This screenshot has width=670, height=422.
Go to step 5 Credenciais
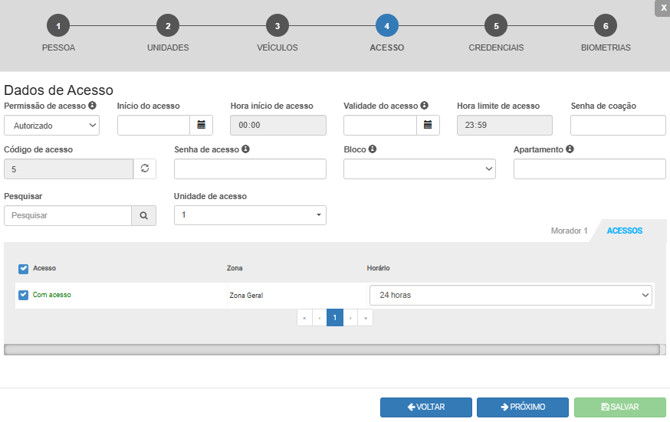[x=495, y=26]
